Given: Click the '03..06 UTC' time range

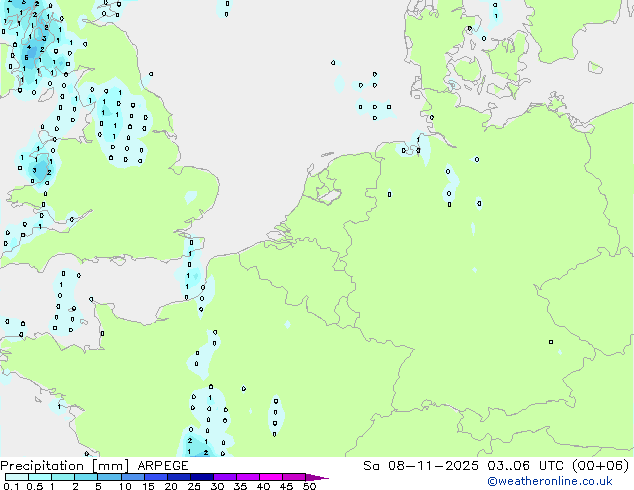Looking at the screenshot, I should point(525,466).
